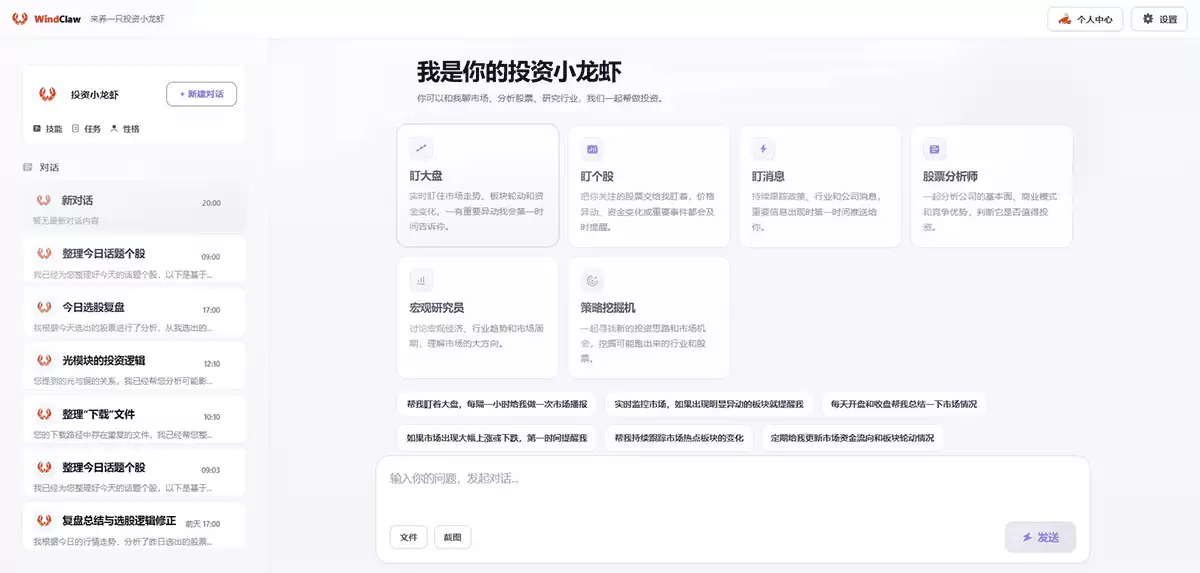Open the 任务 tasks tab
The width and height of the screenshot is (1200, 573).
[x=86, y=129]
